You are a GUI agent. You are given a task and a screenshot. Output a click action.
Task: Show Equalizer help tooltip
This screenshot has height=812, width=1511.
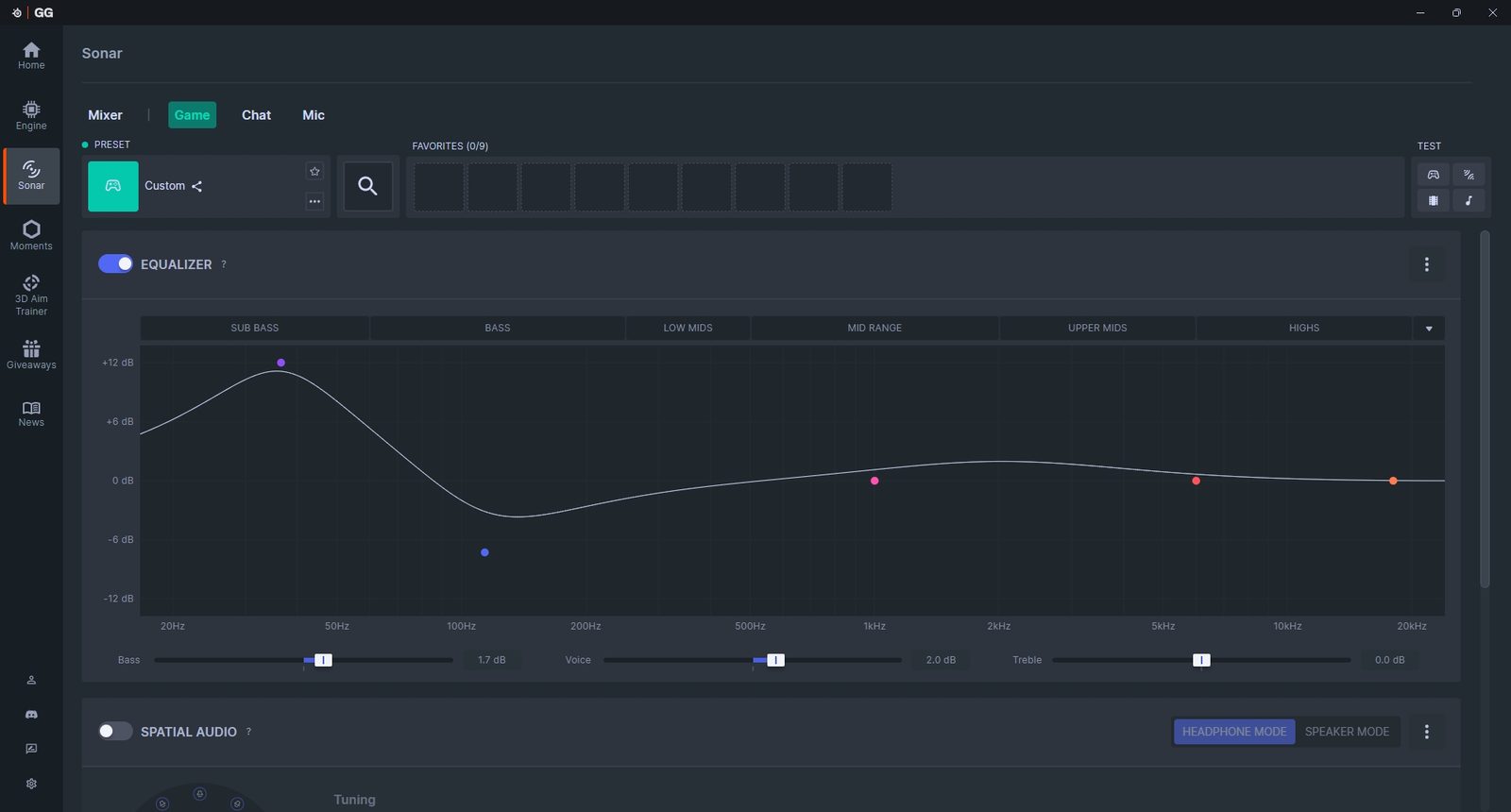tap(224, 264)
